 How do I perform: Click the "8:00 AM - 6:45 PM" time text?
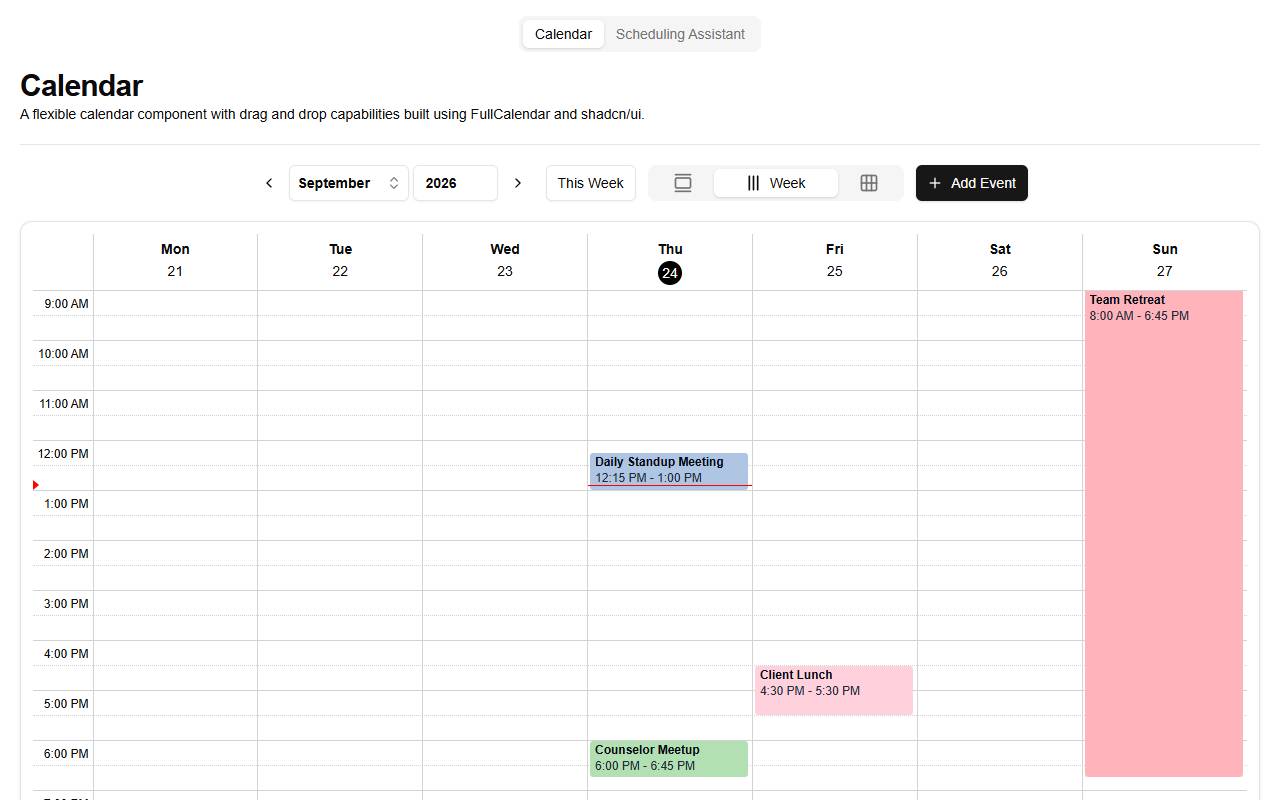pyautogui.click(x=1139, y=316)
